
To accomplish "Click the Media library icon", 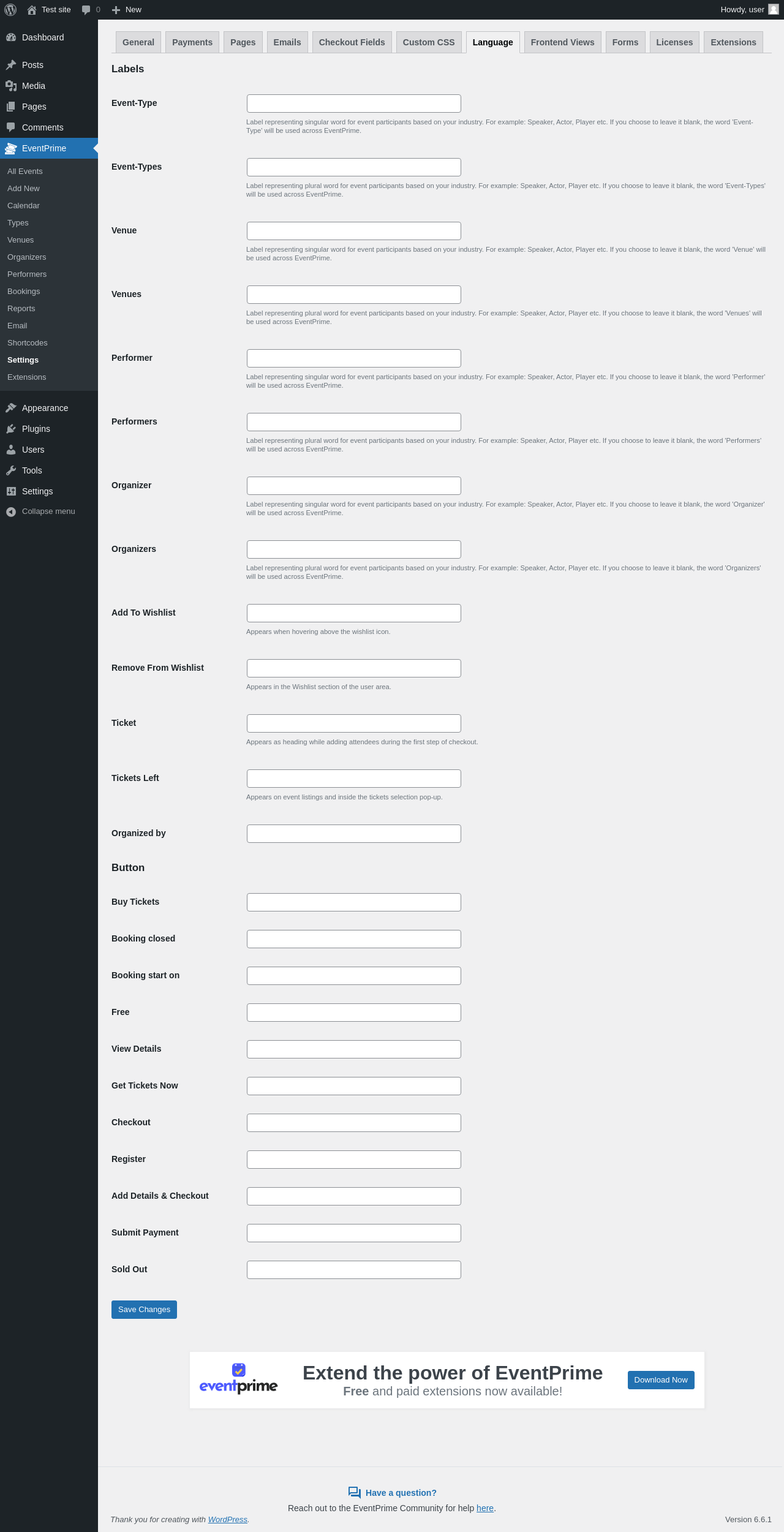I will 11,86.
